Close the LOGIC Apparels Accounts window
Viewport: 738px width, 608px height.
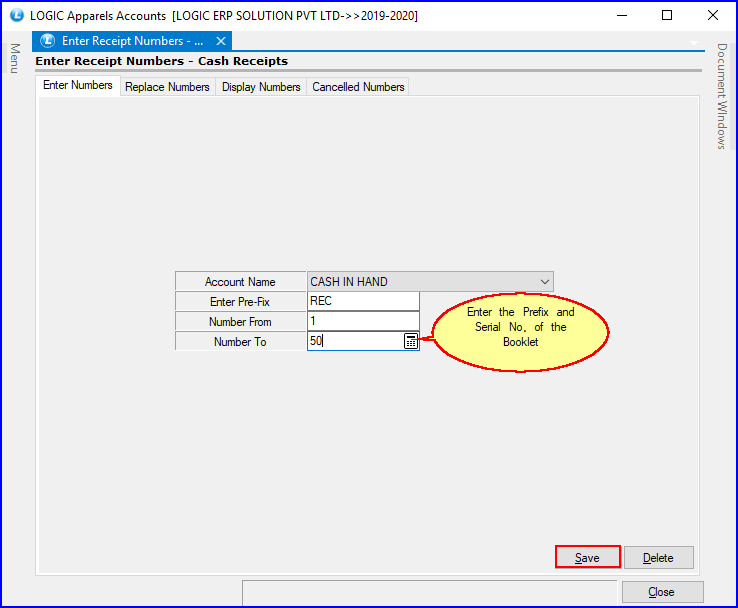pyautogui.click(x=713, y=15)
